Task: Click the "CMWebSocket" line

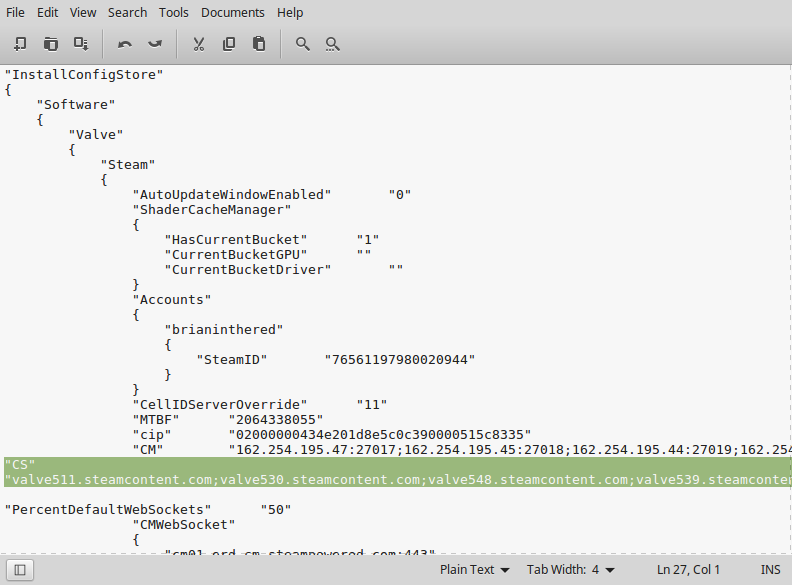Action: pyautogui.click(x=184, y=525)
